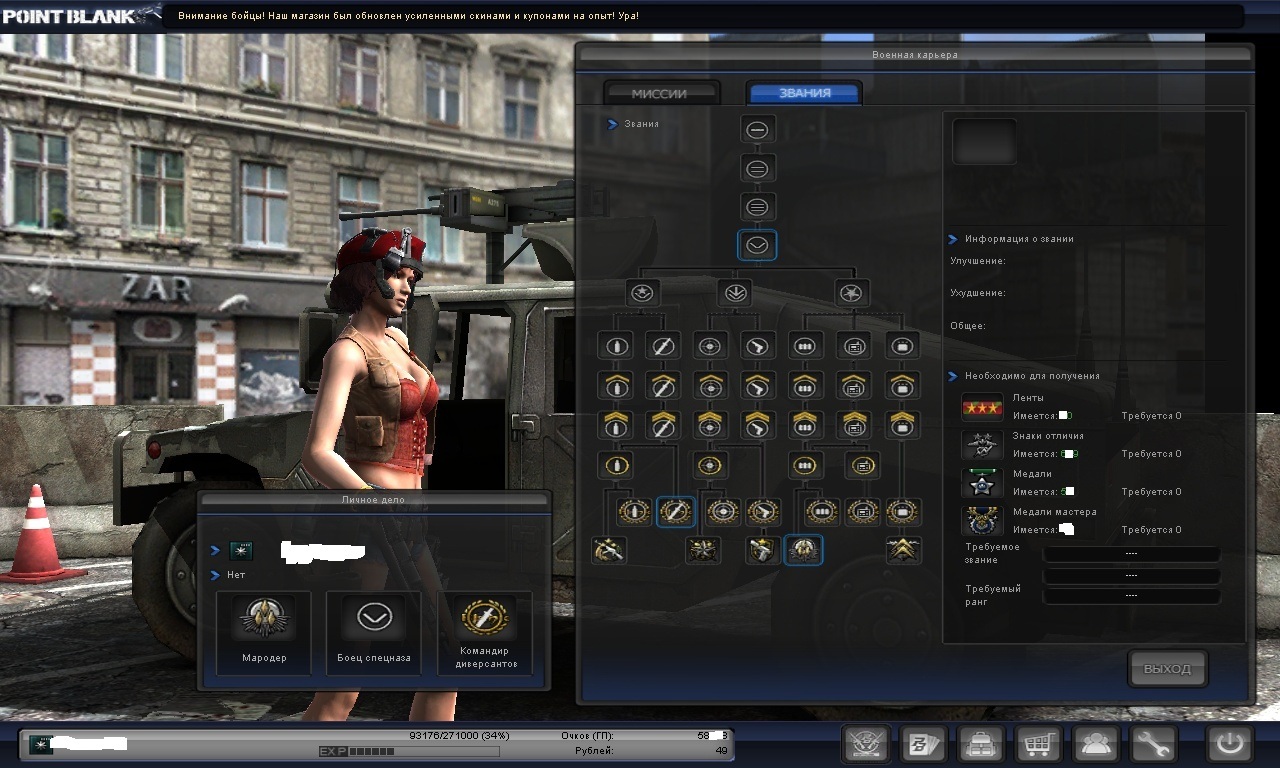Click the Point Blank logo

(x=80, y=16)
